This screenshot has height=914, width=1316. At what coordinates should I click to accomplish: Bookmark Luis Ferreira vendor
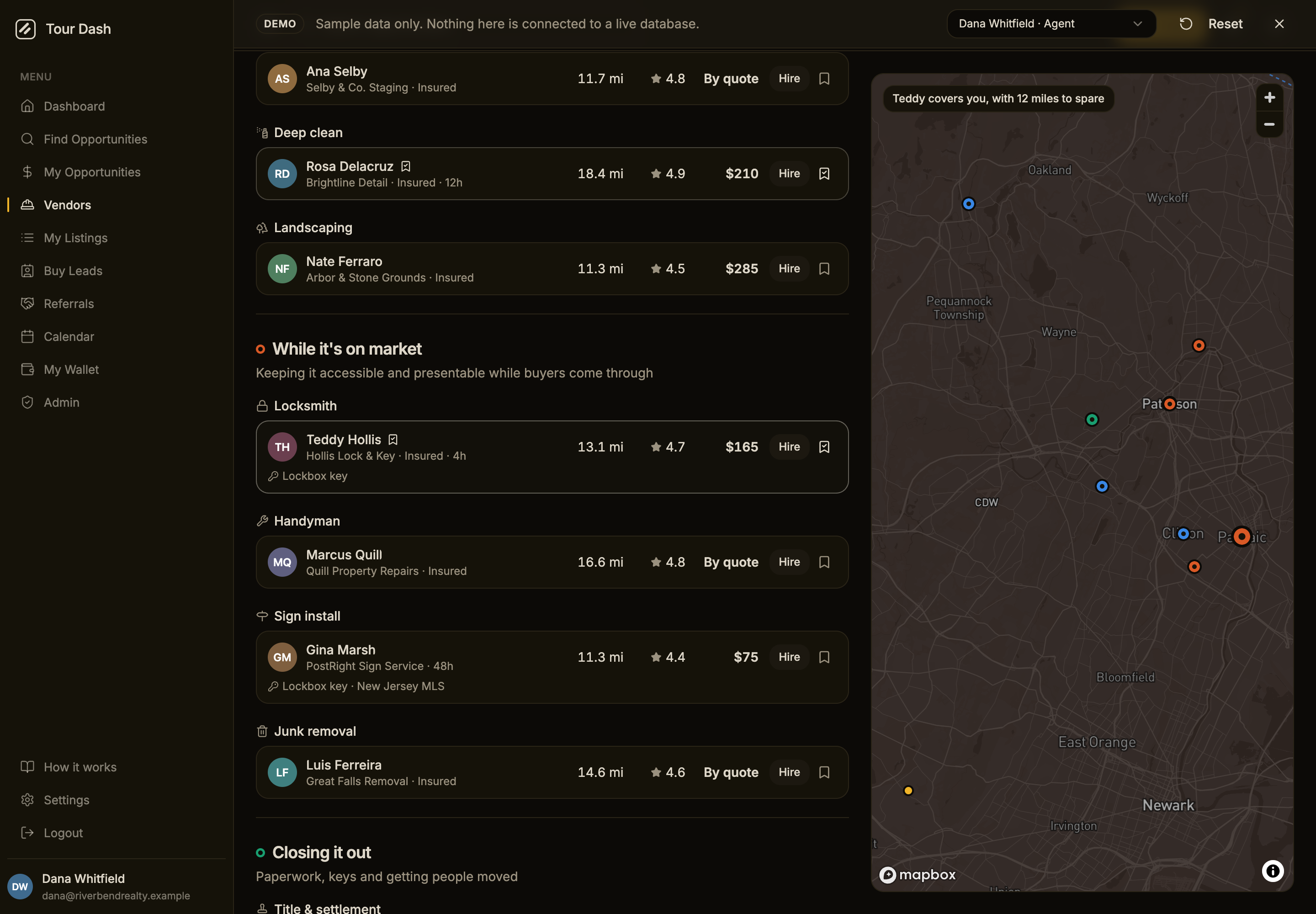coord(824,772)
